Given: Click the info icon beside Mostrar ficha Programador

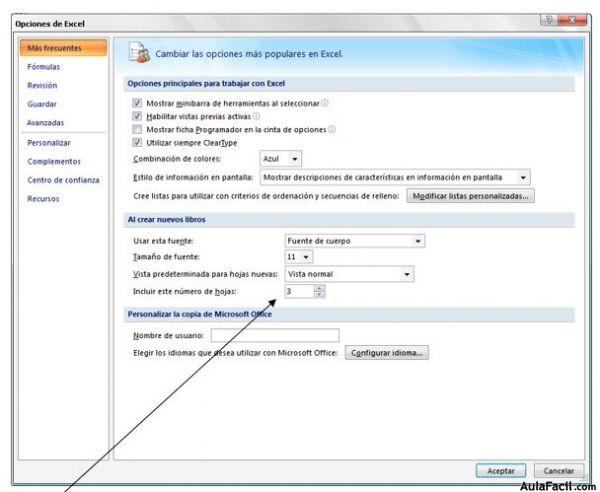Looking at the screenshot, I should [332, 130].
